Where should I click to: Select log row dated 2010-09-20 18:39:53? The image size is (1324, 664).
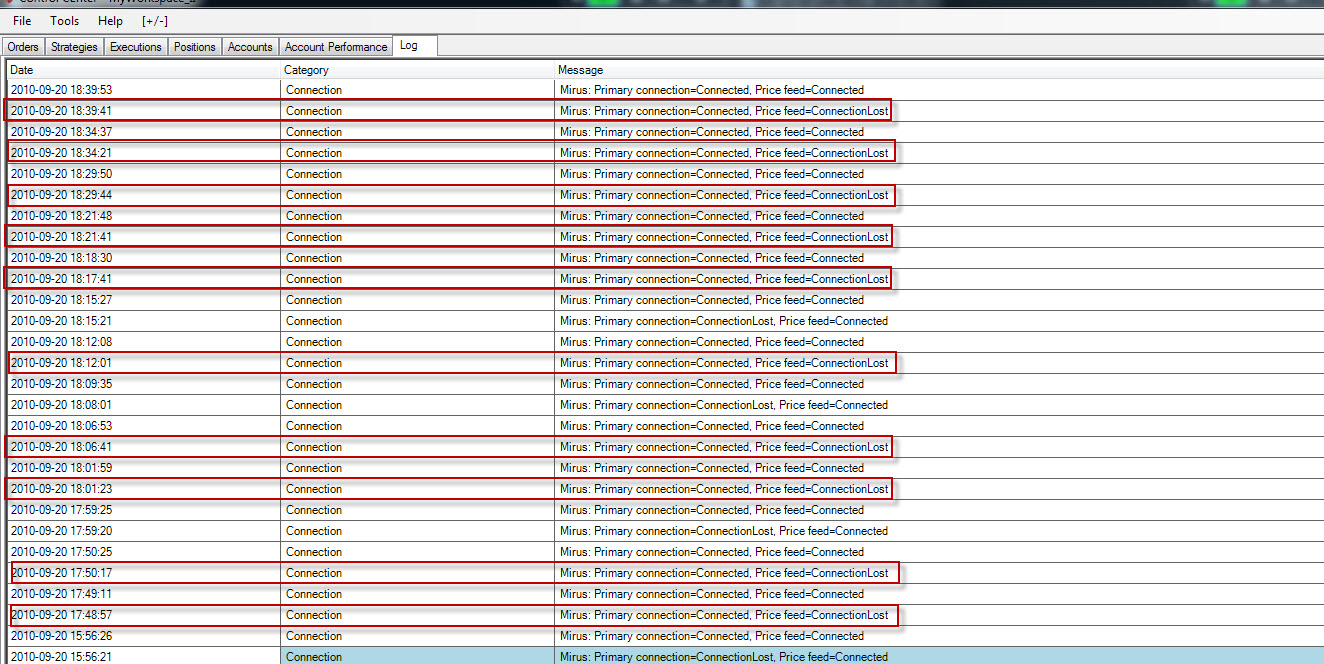tap(665, 90)
